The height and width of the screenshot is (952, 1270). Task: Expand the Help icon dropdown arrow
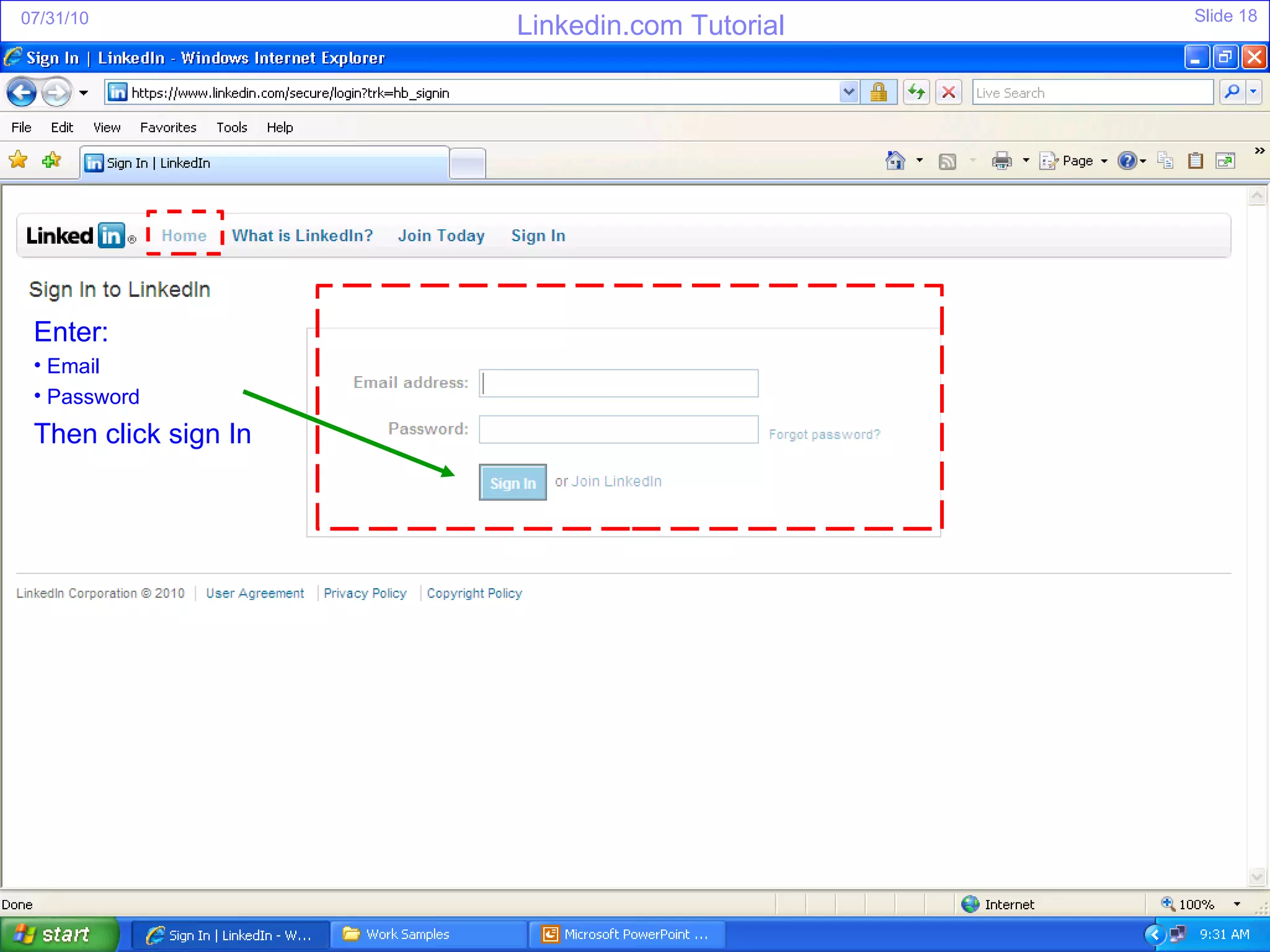pos(1143,161)
